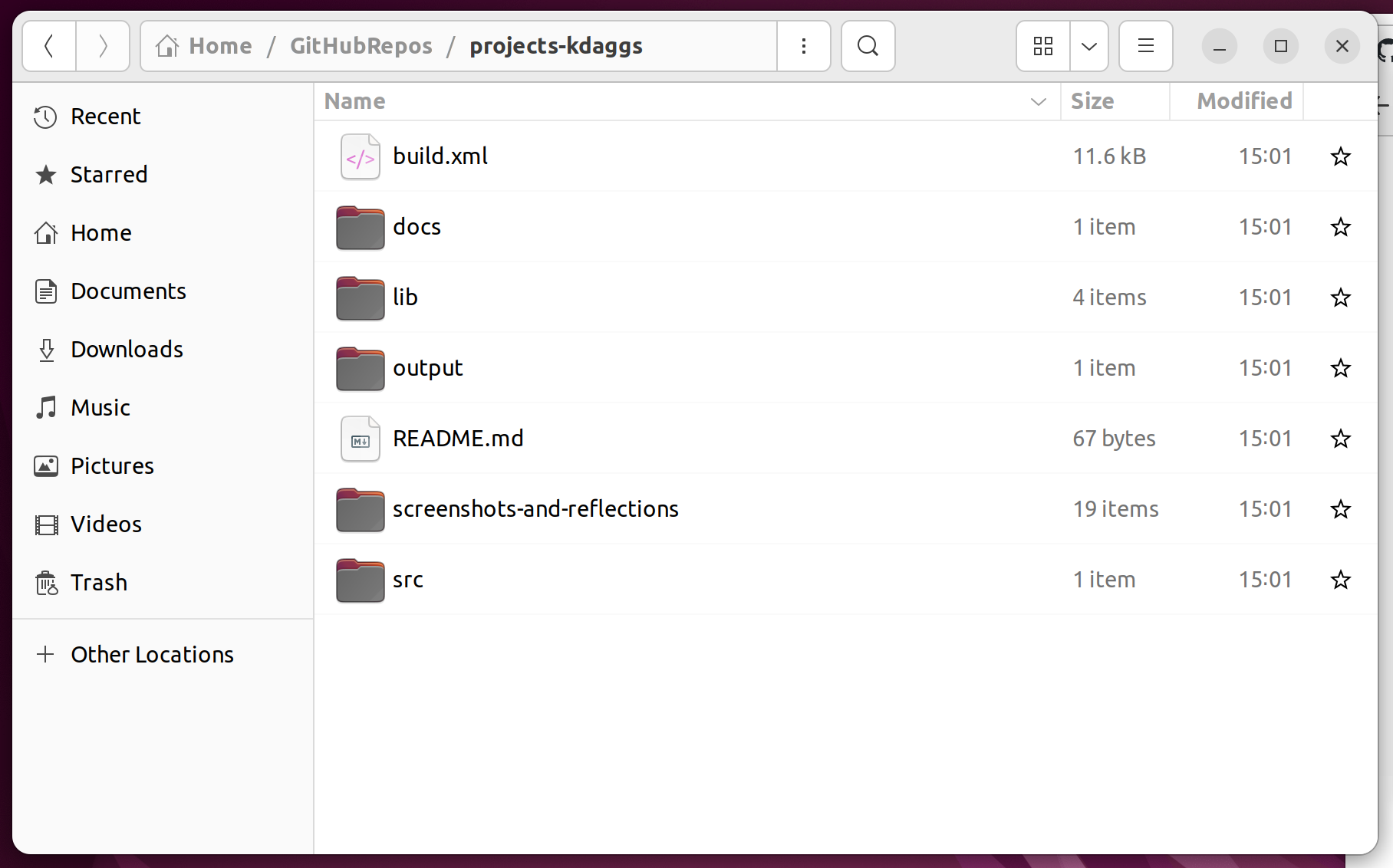Maximize the Files window
This screenshot has height=868, width=1393.
1281,46
